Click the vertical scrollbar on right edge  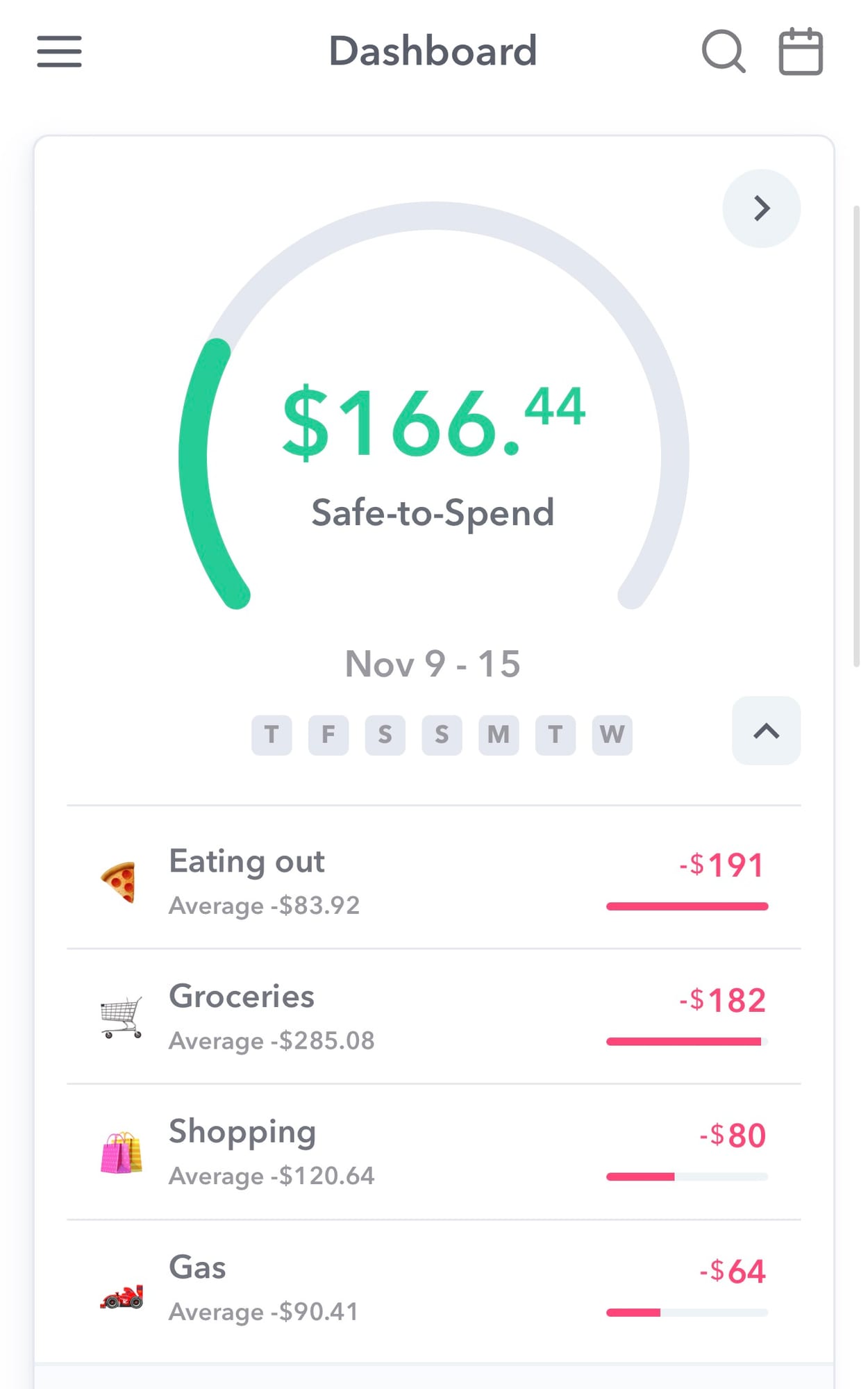pos(857,436)
